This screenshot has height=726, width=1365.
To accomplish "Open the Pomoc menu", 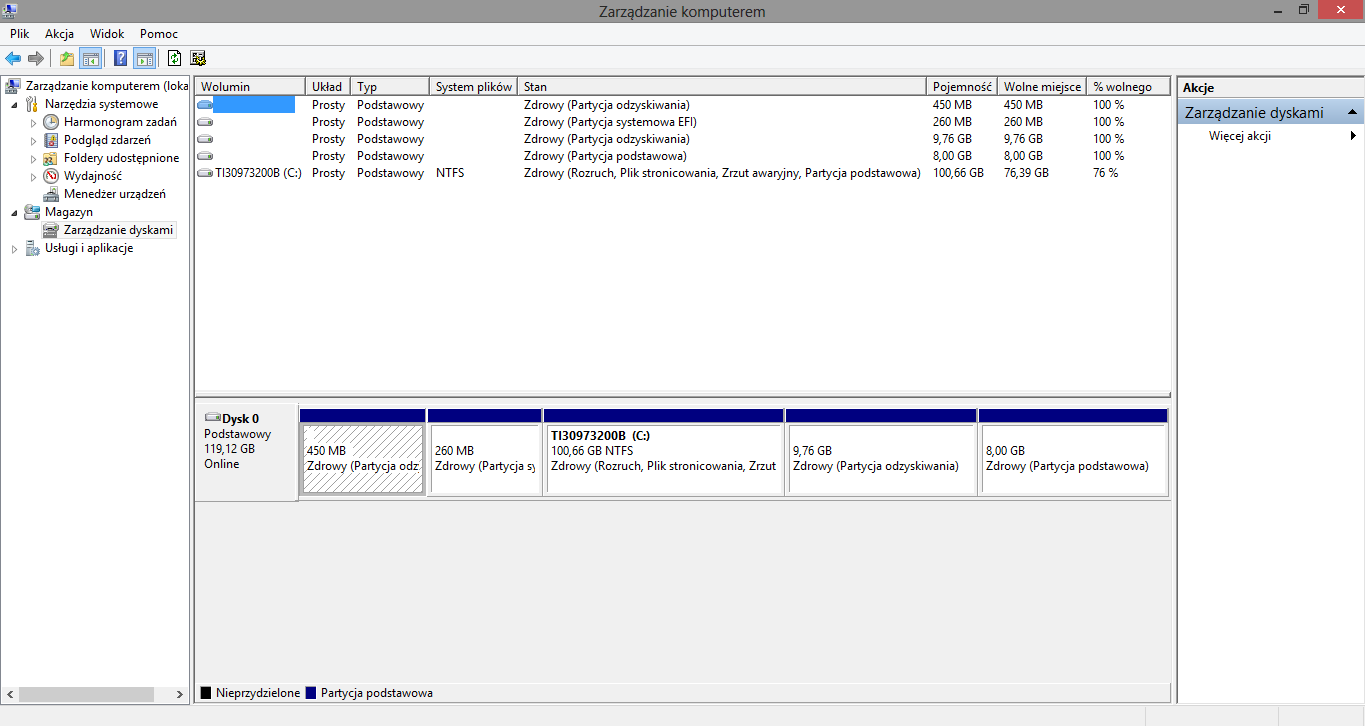I will 159,34.
